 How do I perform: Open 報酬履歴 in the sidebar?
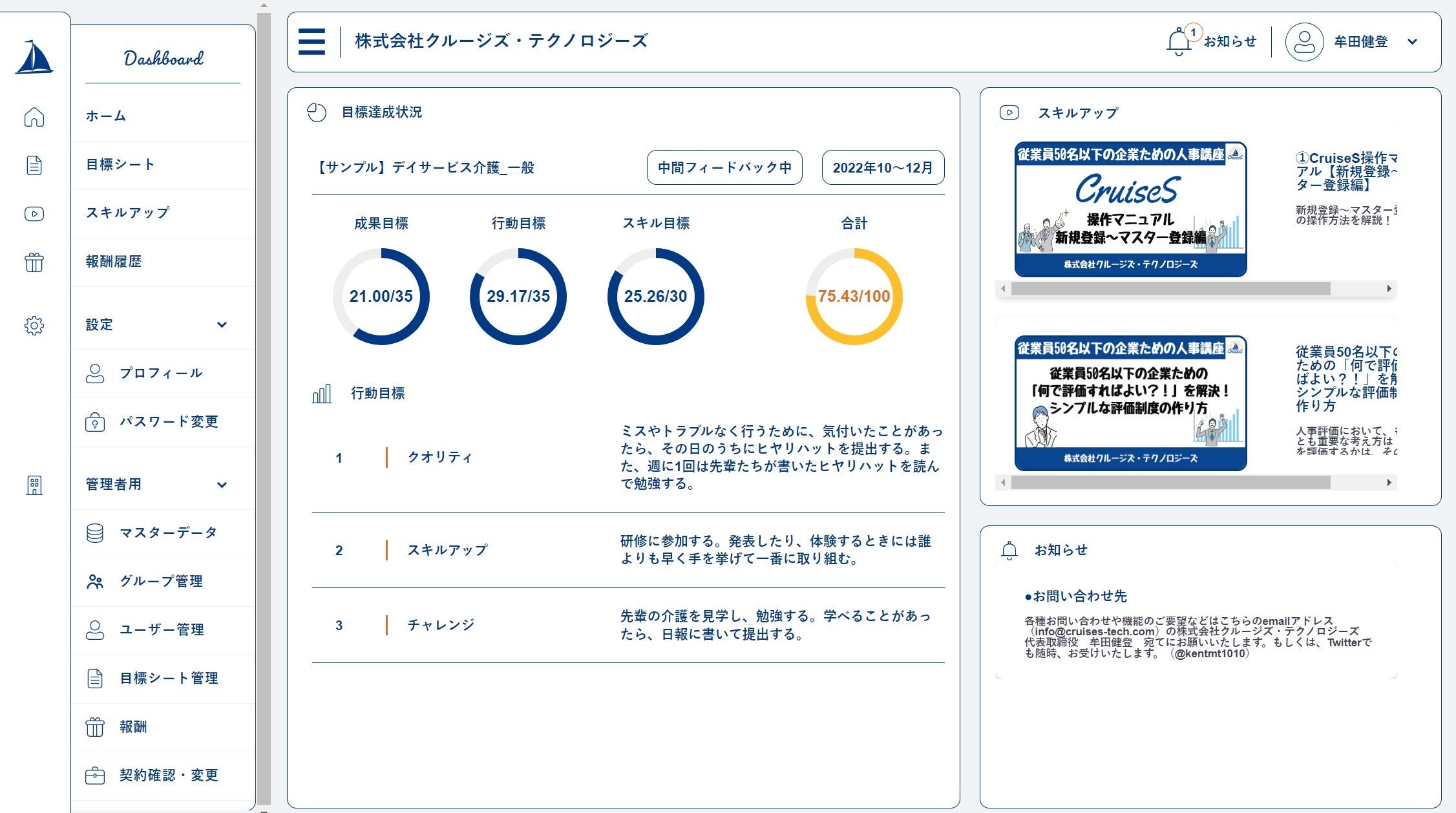[x=114, y=261]
